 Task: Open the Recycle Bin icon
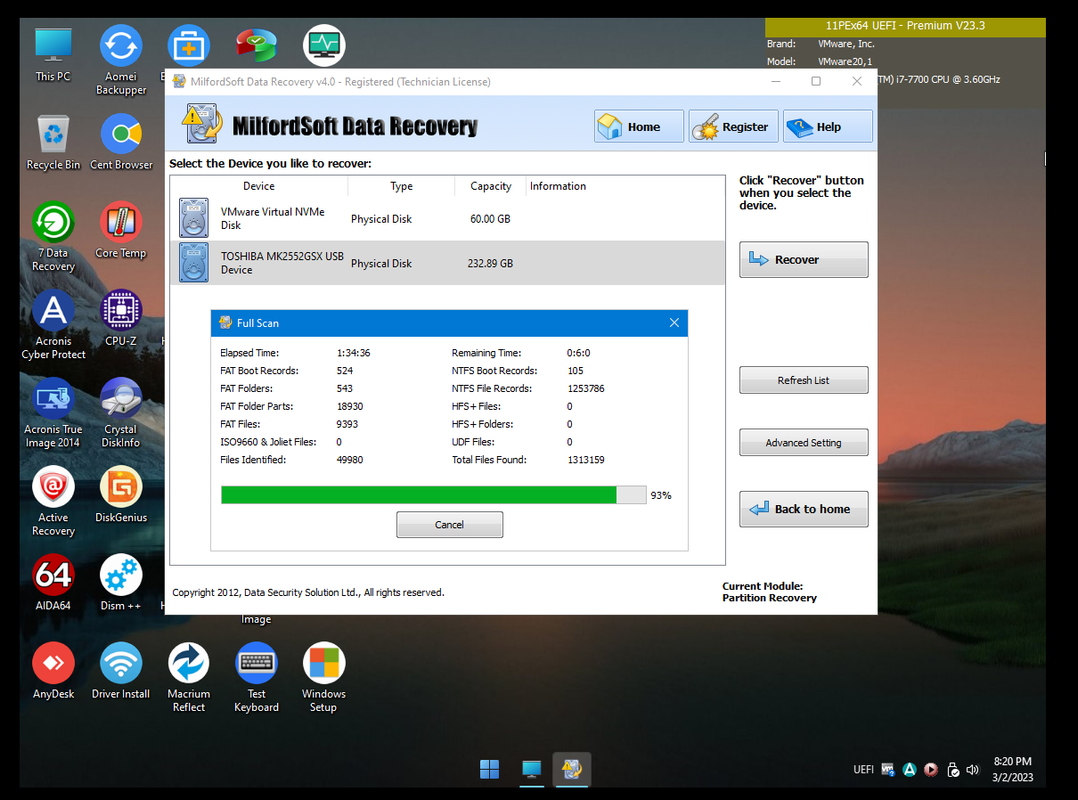[x=53, y=142]
